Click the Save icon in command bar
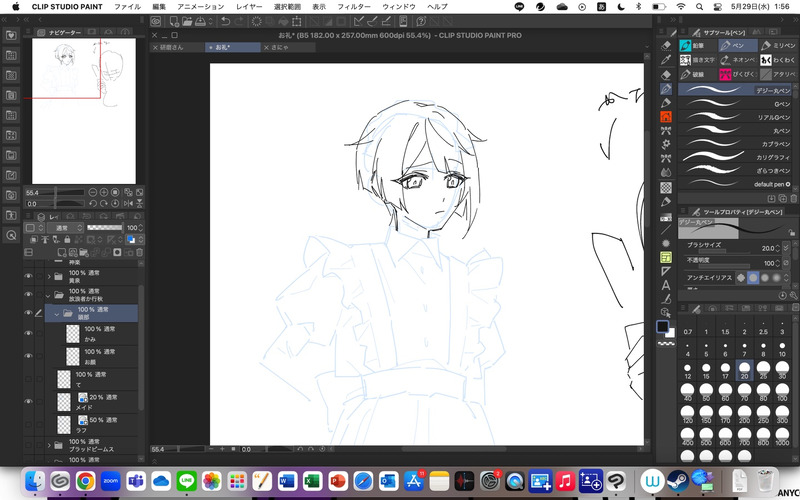The image size is (800, 500). pos(200,21)
